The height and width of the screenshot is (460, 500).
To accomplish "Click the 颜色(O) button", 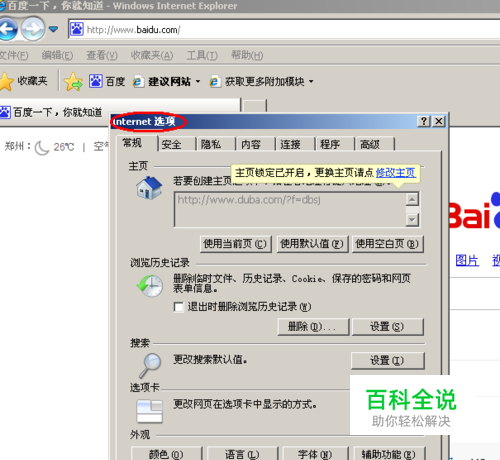I will (166, 454).
